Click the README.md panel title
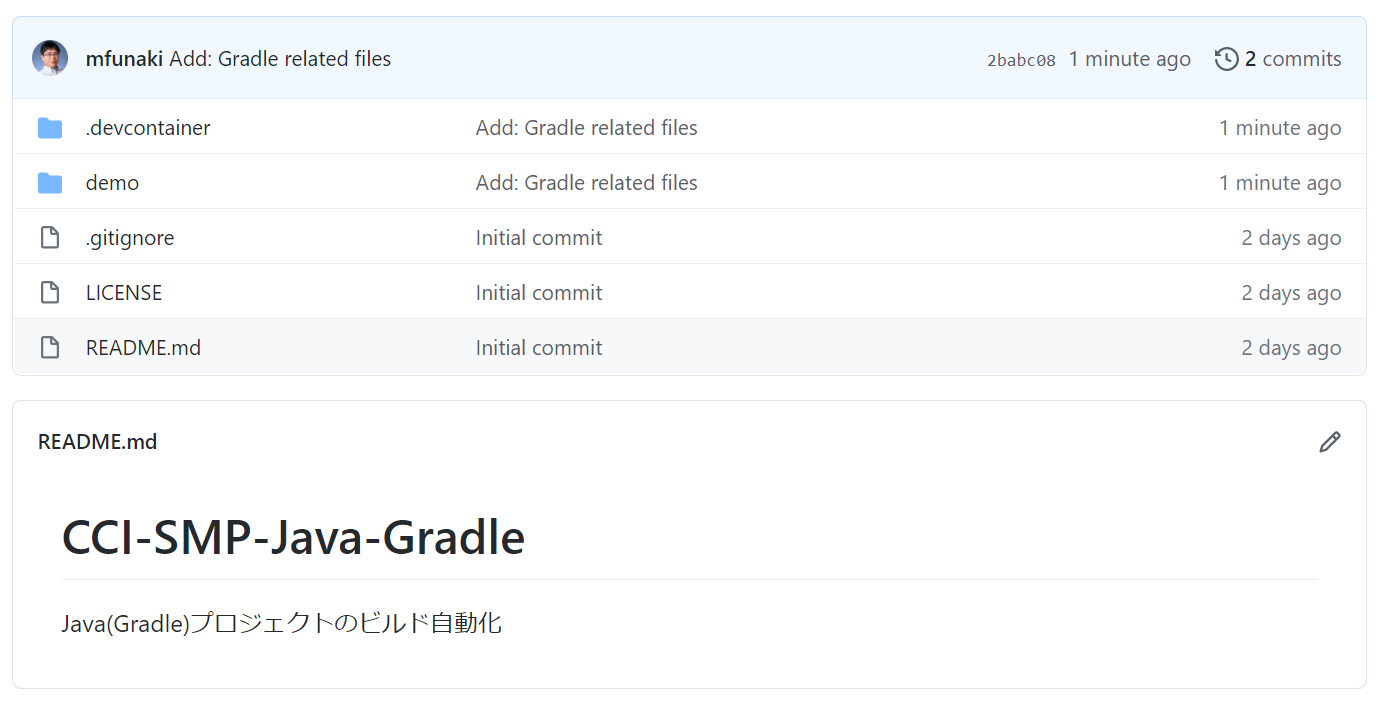 (x=97, y=441)
